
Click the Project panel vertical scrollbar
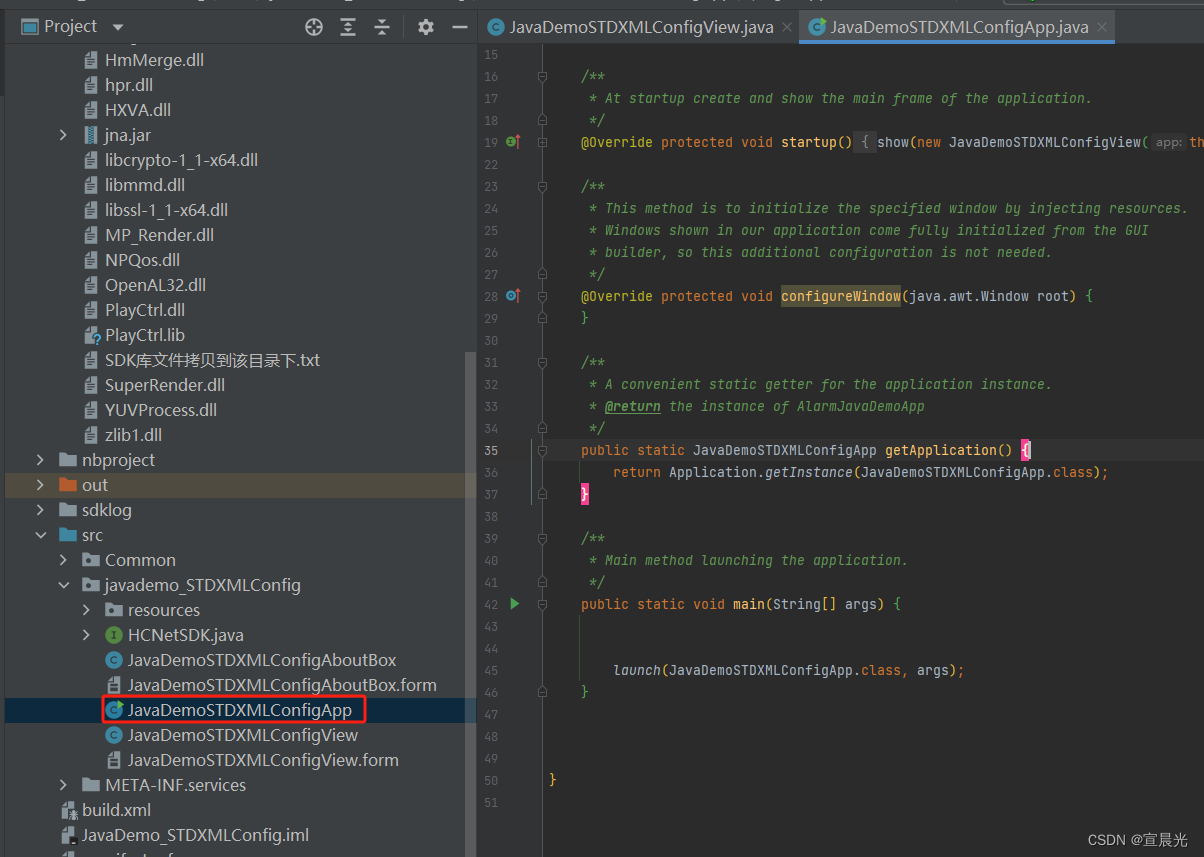tap(471, 604)
